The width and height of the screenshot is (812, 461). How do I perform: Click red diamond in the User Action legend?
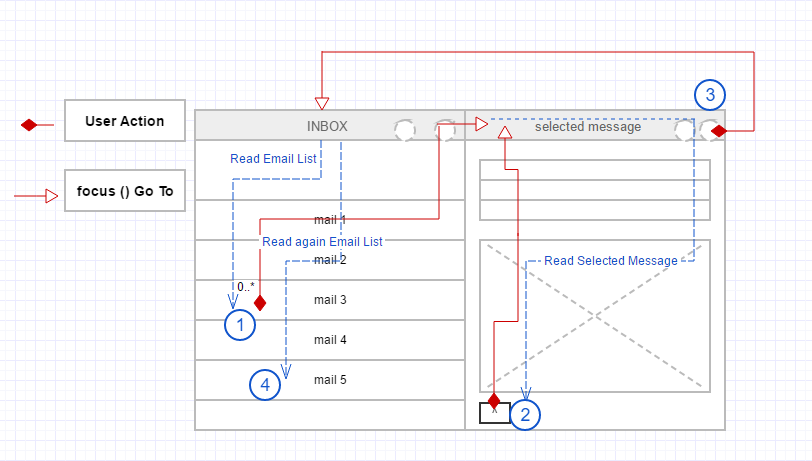point(29,125)
